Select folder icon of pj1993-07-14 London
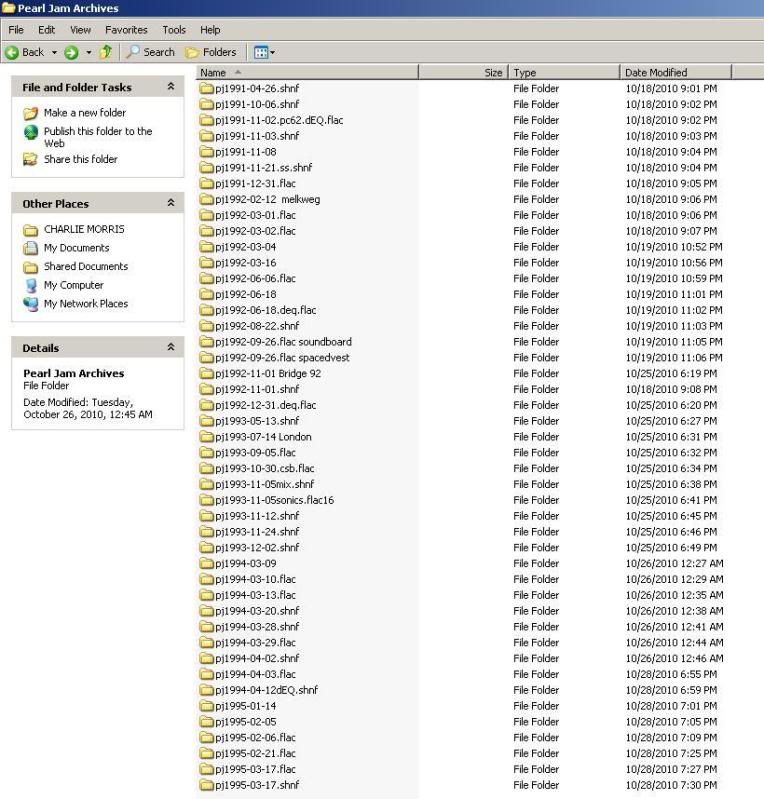This screenshot has height=799, width=764. point(206,437)
